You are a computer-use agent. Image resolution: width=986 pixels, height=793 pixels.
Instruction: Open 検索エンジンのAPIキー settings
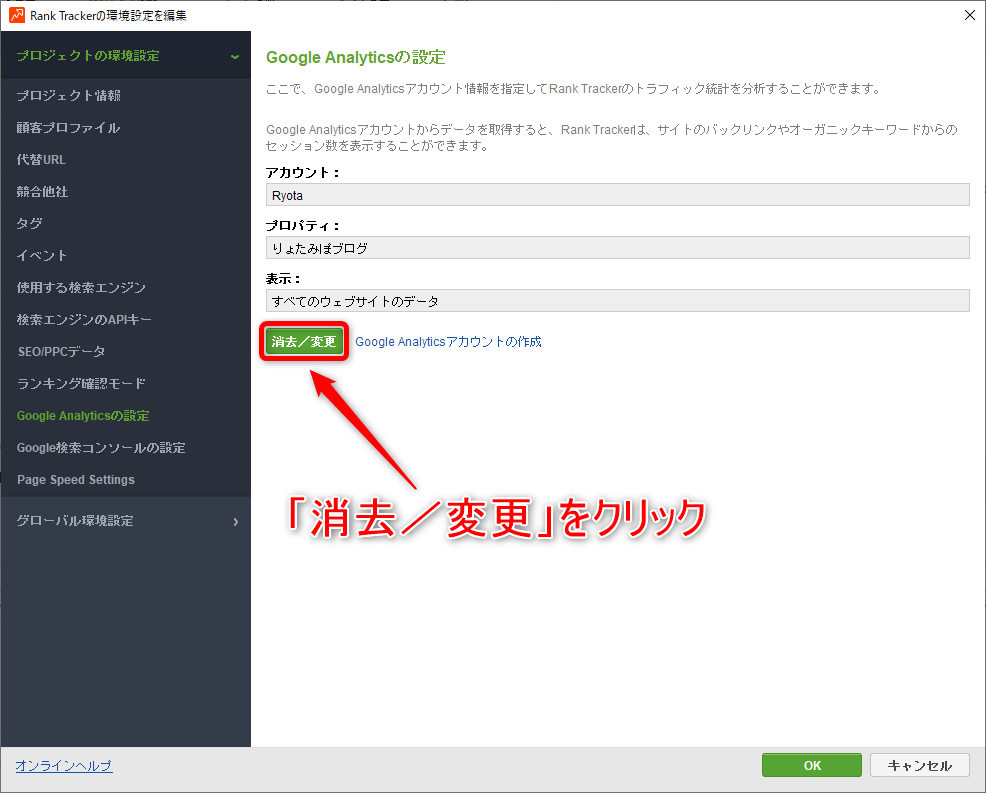point(84,320)
